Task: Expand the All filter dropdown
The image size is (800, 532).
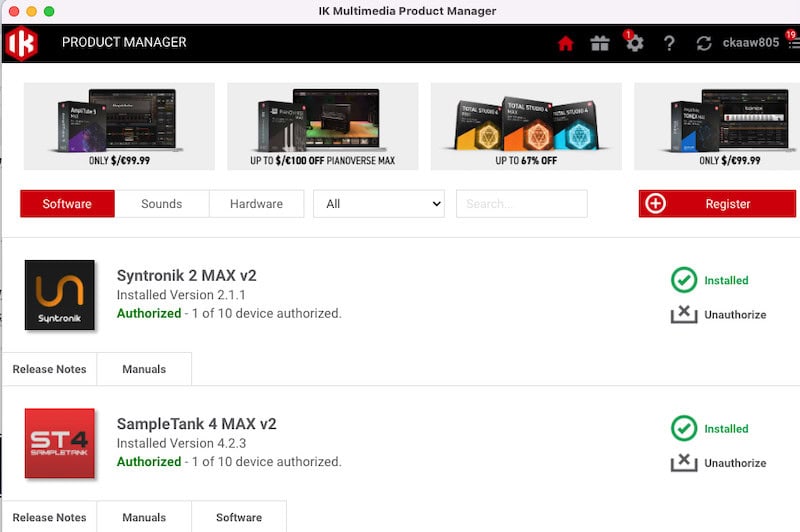Action: click(x=379, y=204)
